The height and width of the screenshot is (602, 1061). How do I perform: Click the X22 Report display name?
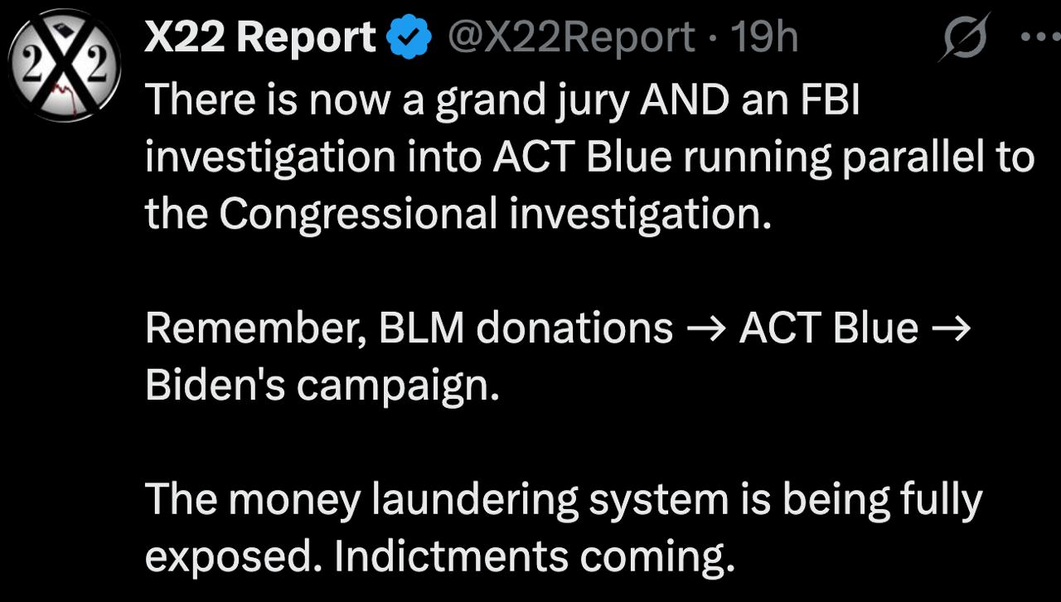click(261, 39)
